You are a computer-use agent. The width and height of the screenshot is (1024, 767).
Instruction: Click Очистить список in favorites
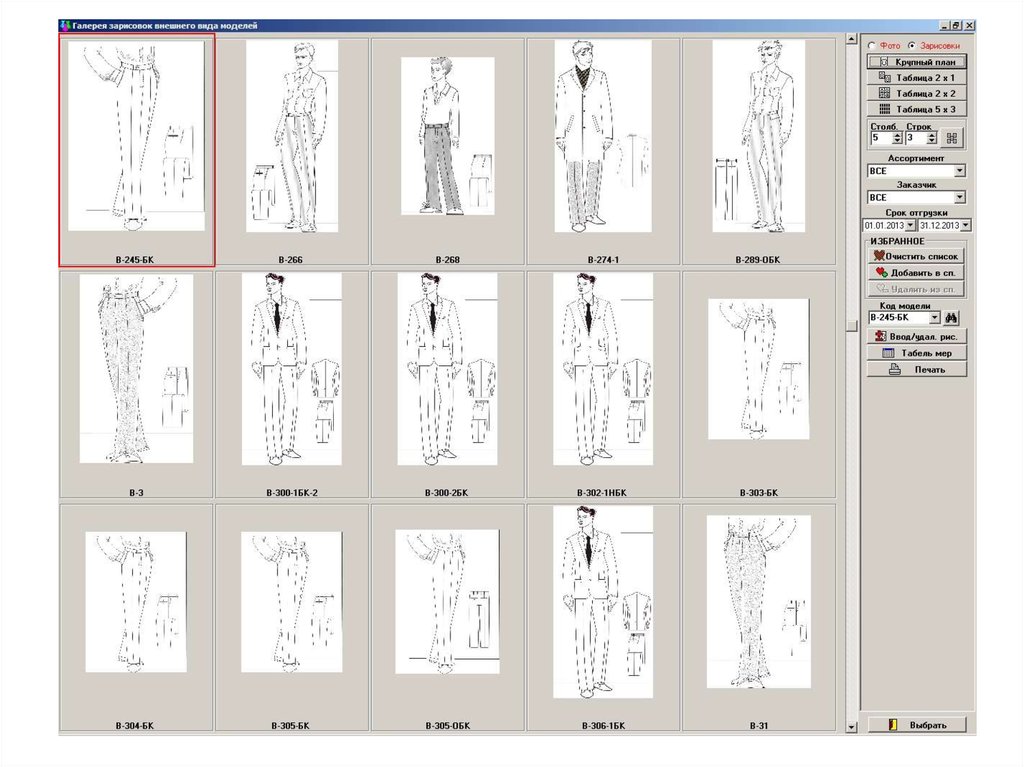[917, 256]
